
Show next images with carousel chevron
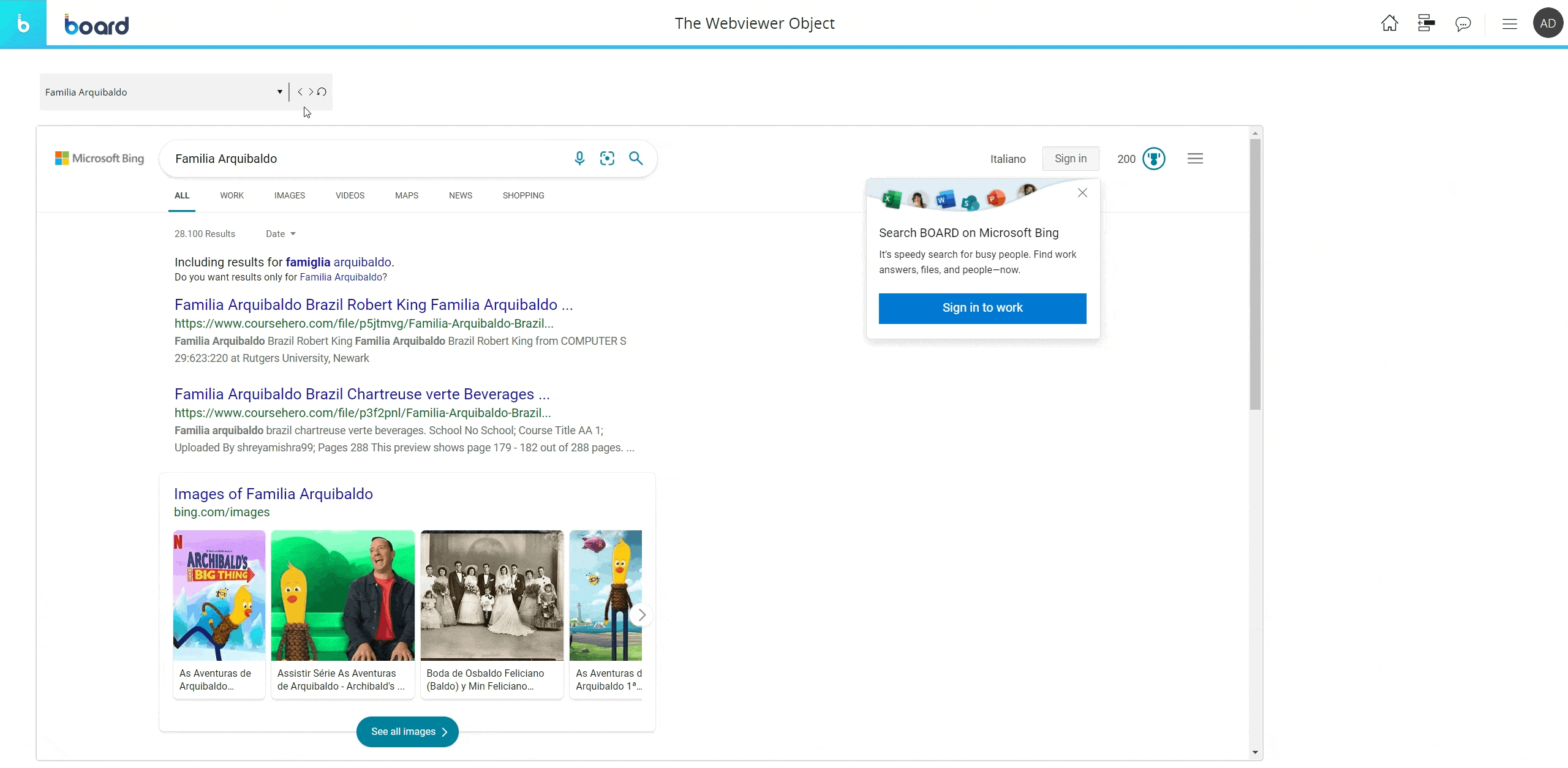click(x=641, y=615)
